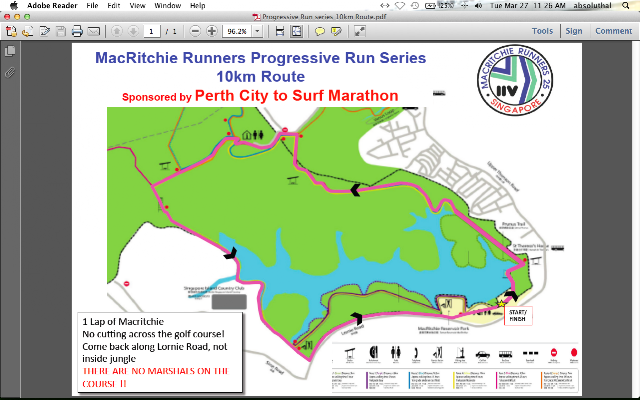Screen dimensions: 640x400
Task: Send file via email envelope icon
Action: 94,31
